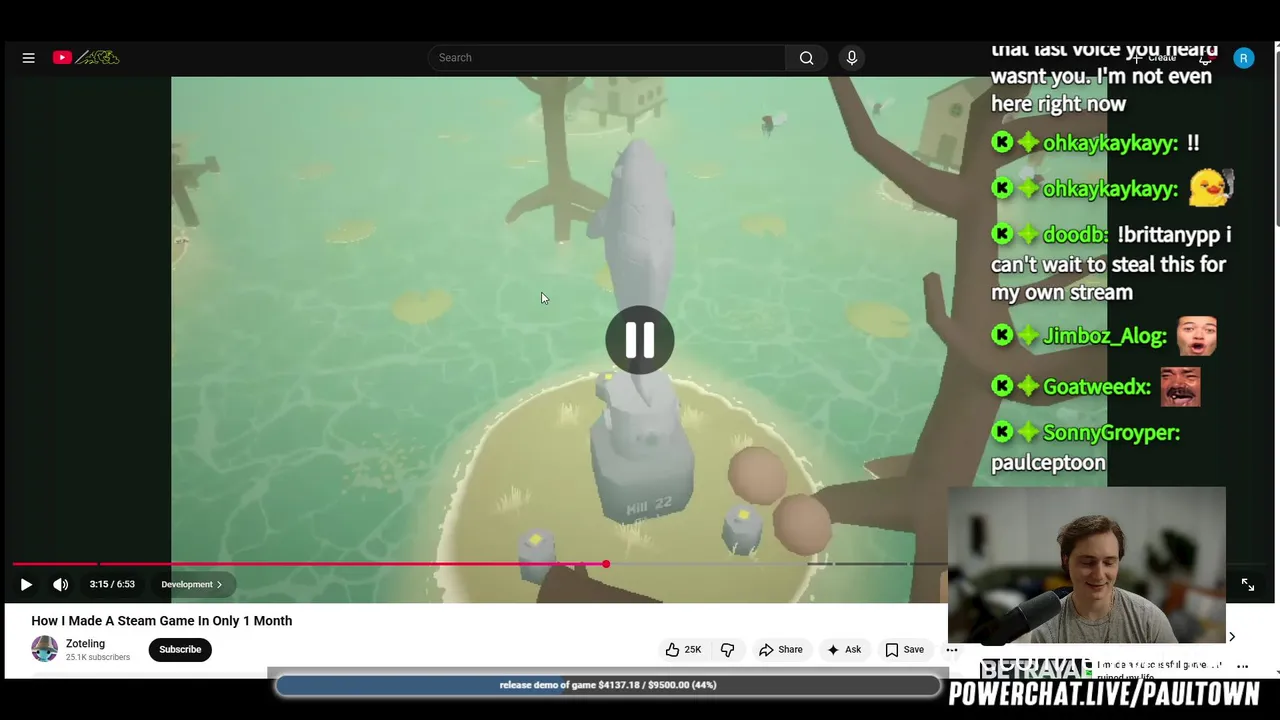Click chat username SonnyGroyper
This screenshot has height=720, width=1280.
coord(1112,433)
